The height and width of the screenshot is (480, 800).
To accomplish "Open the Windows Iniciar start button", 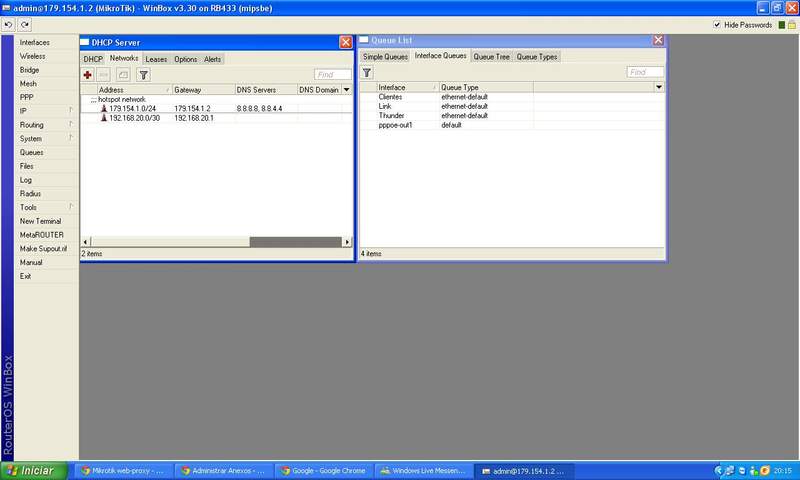I will (x=34, y=470).
